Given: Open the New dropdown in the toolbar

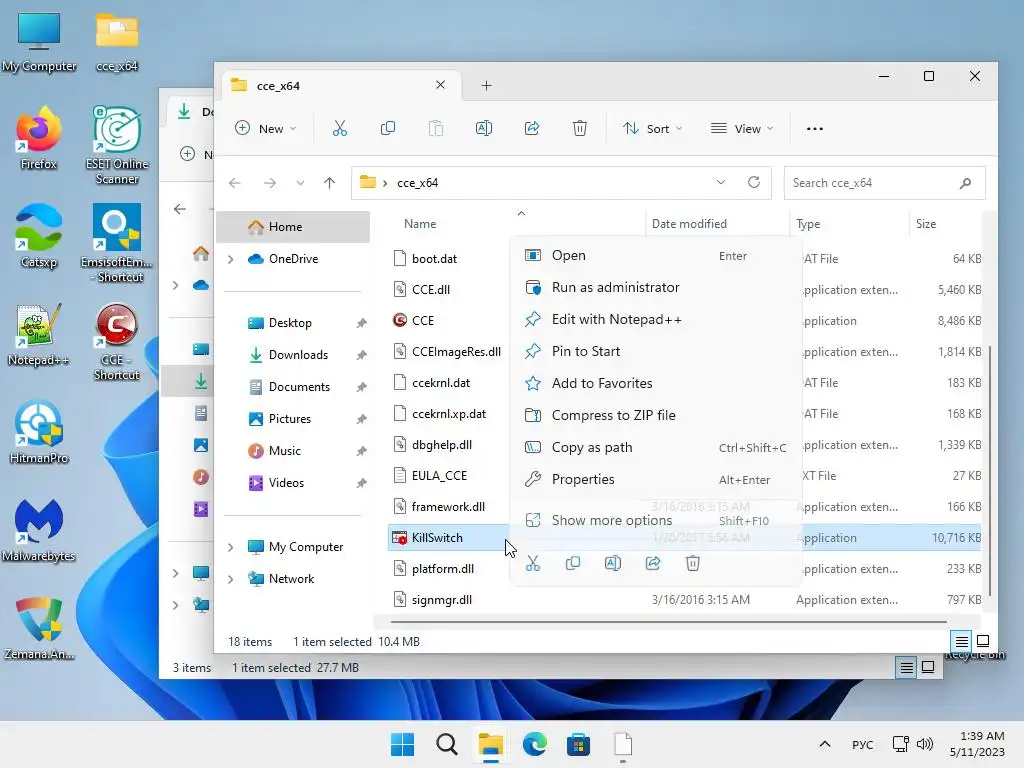Looking at the screenshot, I should [265, 129].
